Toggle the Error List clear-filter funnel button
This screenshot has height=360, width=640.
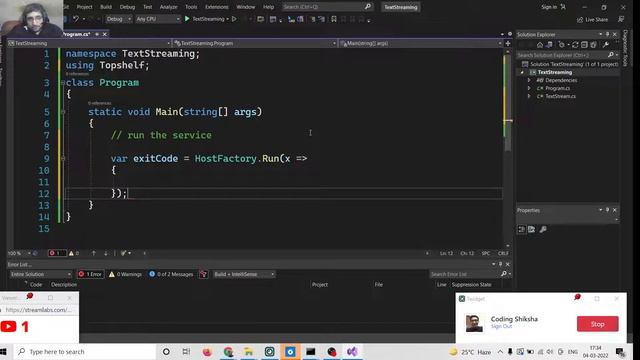[203, 274]
